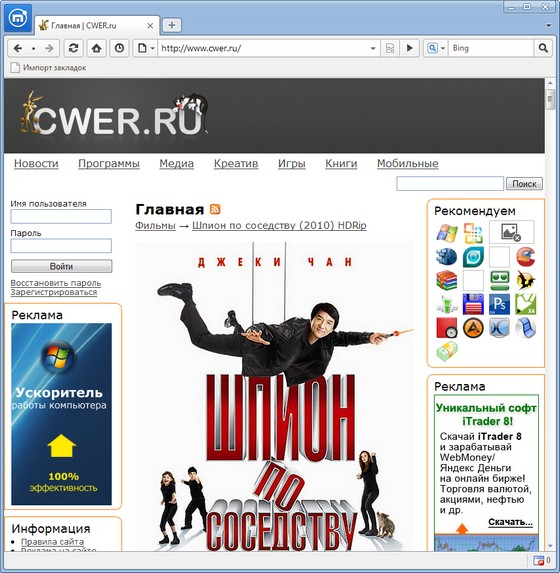The image size is (560, 573).
Task: Click the magnifier search button
Action: point(543,48)
